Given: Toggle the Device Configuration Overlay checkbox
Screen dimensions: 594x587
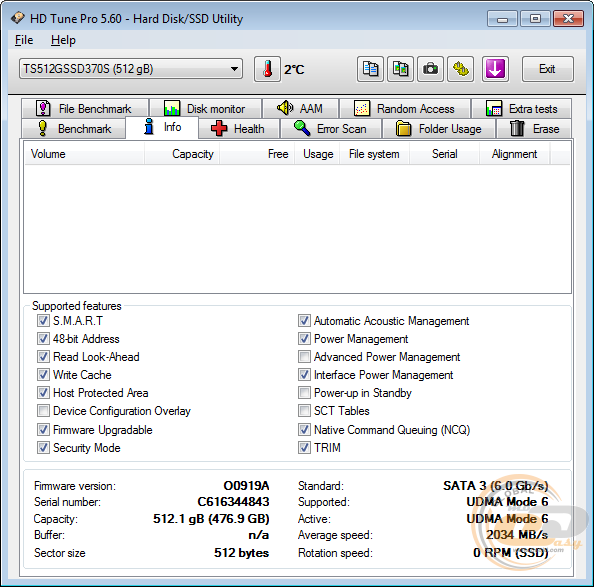Looking at the screenshot, I should point(43,411).
